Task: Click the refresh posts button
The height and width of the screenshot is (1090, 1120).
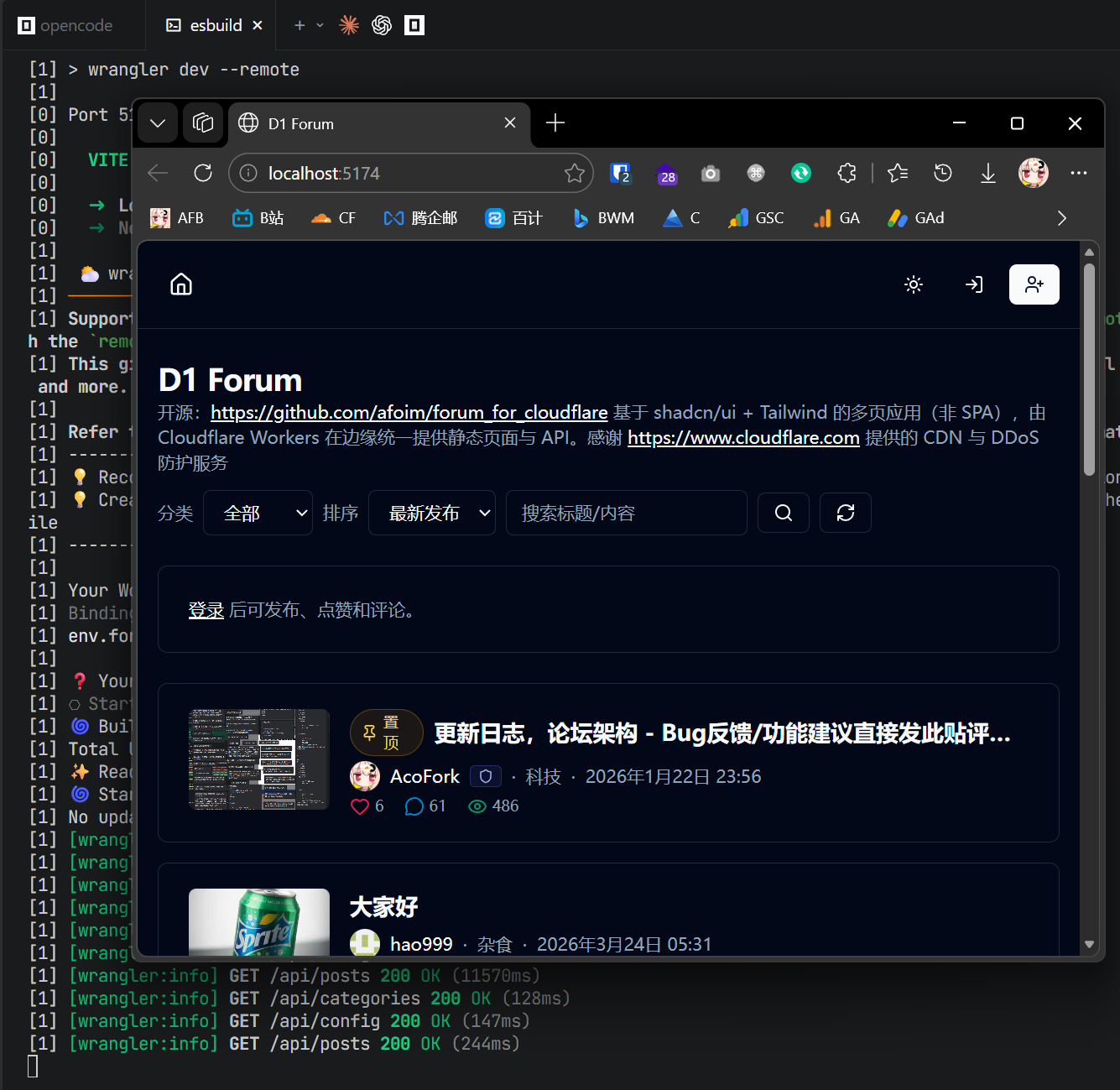Action: tap(845, 513)
